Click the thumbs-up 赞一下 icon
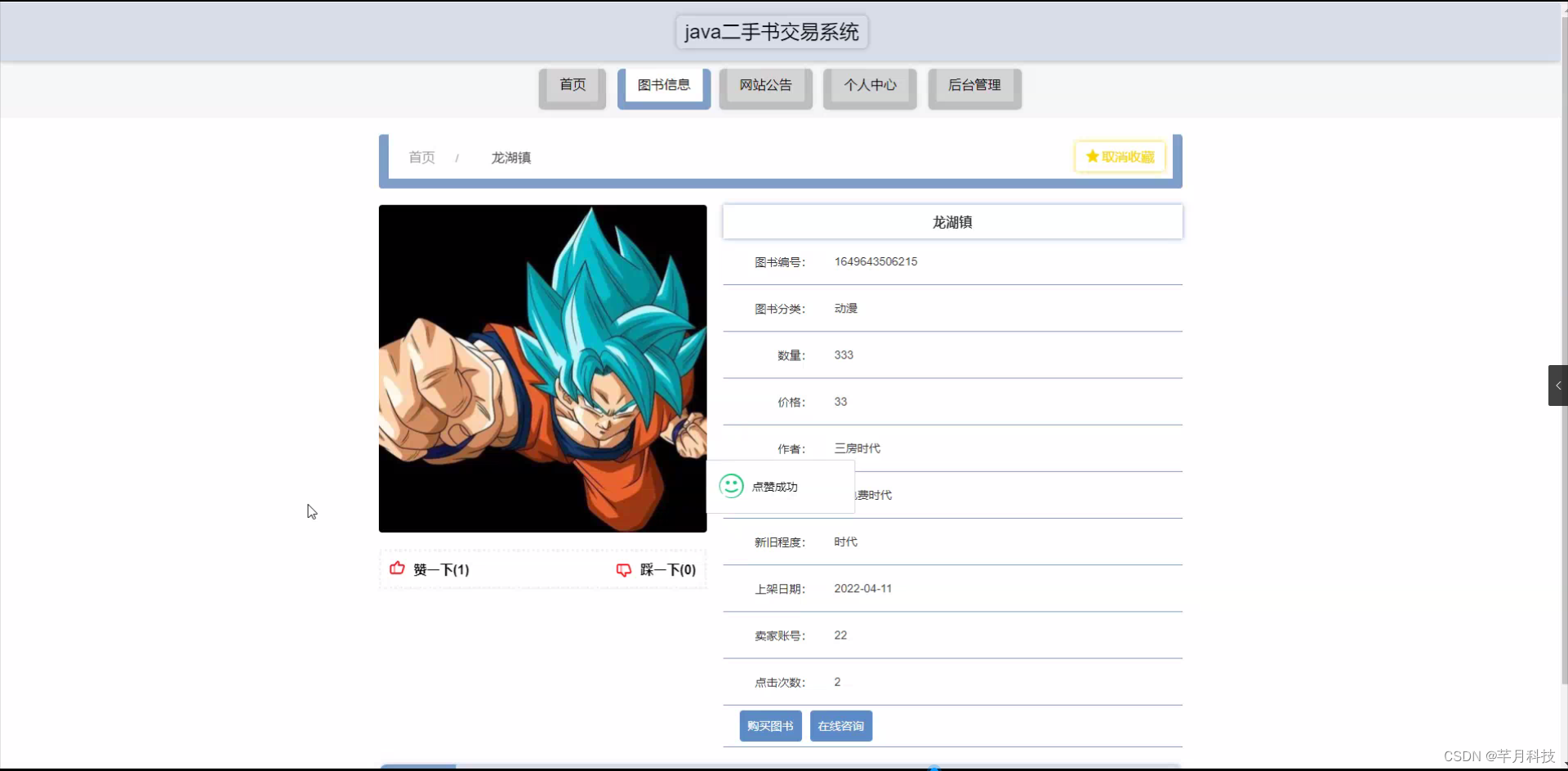1568x771 pixels. (x=397, y=569)
